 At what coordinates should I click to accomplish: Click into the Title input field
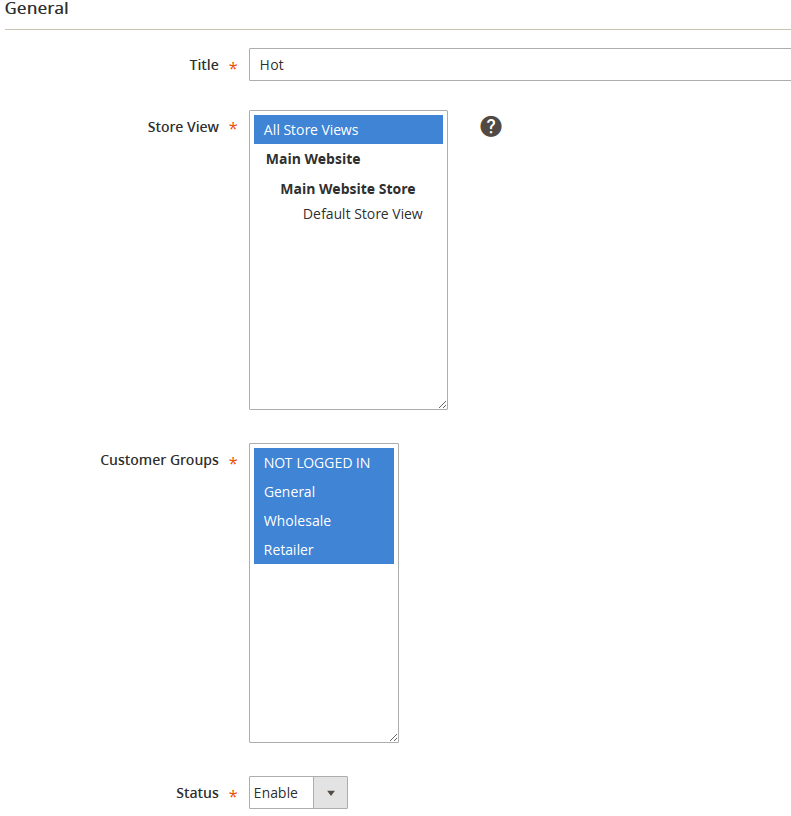point(520,65)
